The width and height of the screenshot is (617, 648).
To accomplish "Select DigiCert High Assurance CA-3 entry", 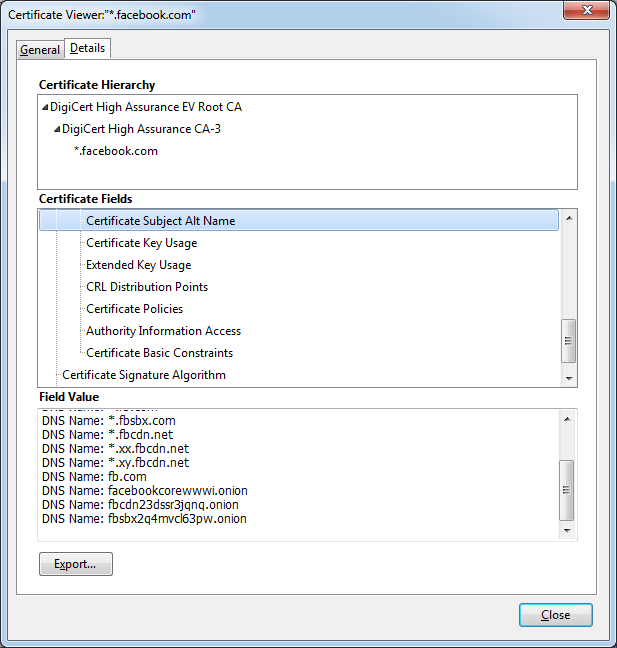I will 141,129.
